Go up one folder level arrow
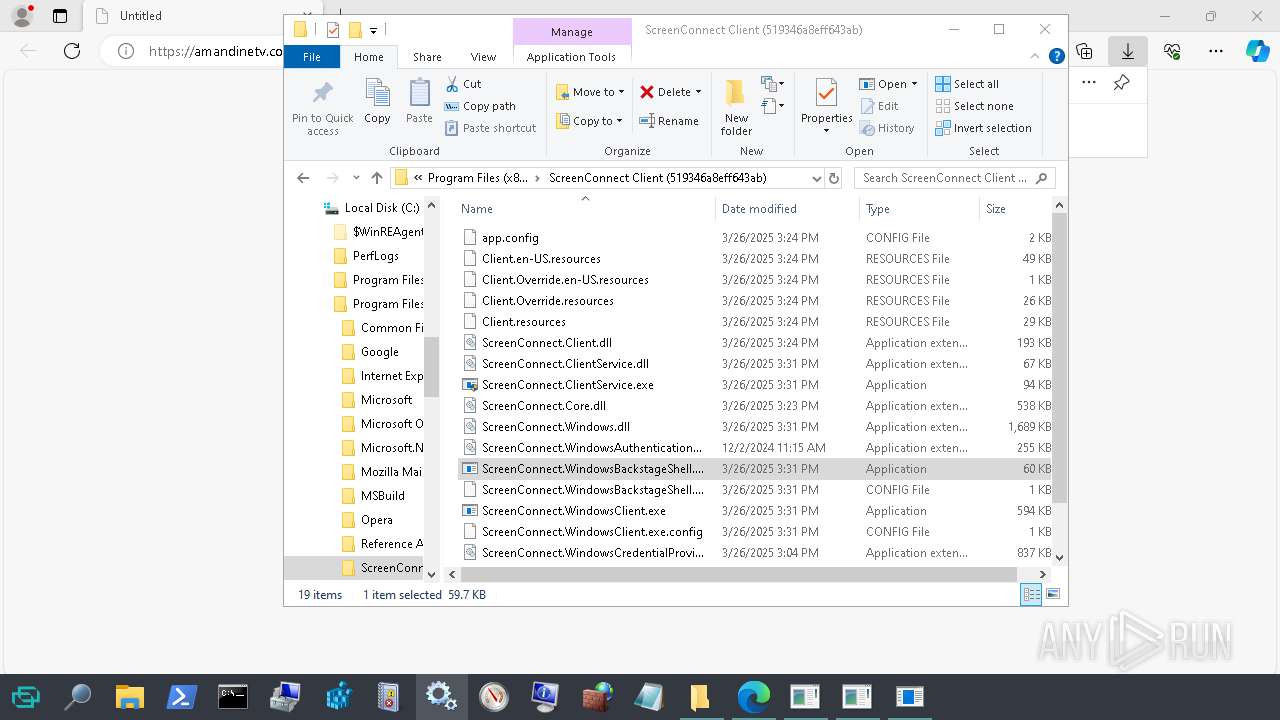 [377, 178]
